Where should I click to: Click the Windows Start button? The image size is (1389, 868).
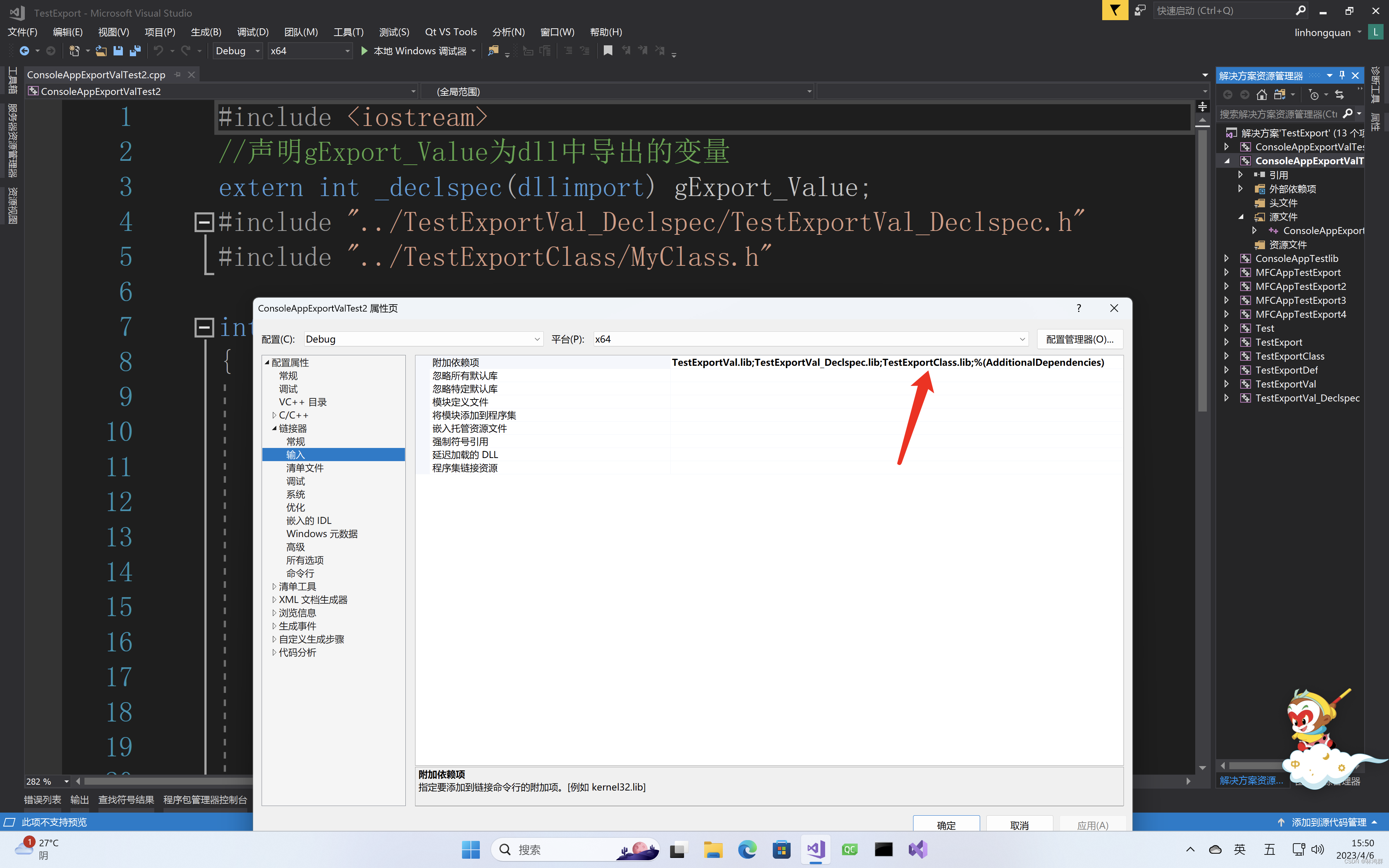point(470,850)
